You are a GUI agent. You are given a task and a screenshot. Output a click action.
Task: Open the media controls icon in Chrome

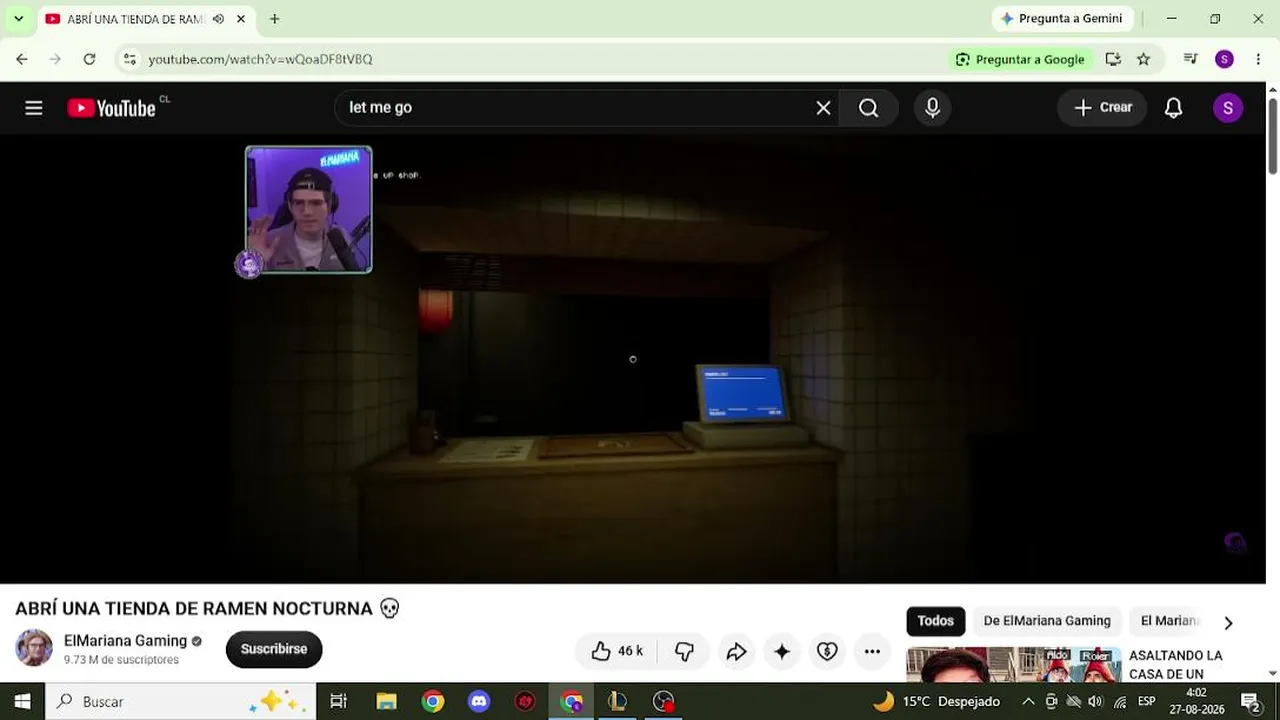[1190, 59]
